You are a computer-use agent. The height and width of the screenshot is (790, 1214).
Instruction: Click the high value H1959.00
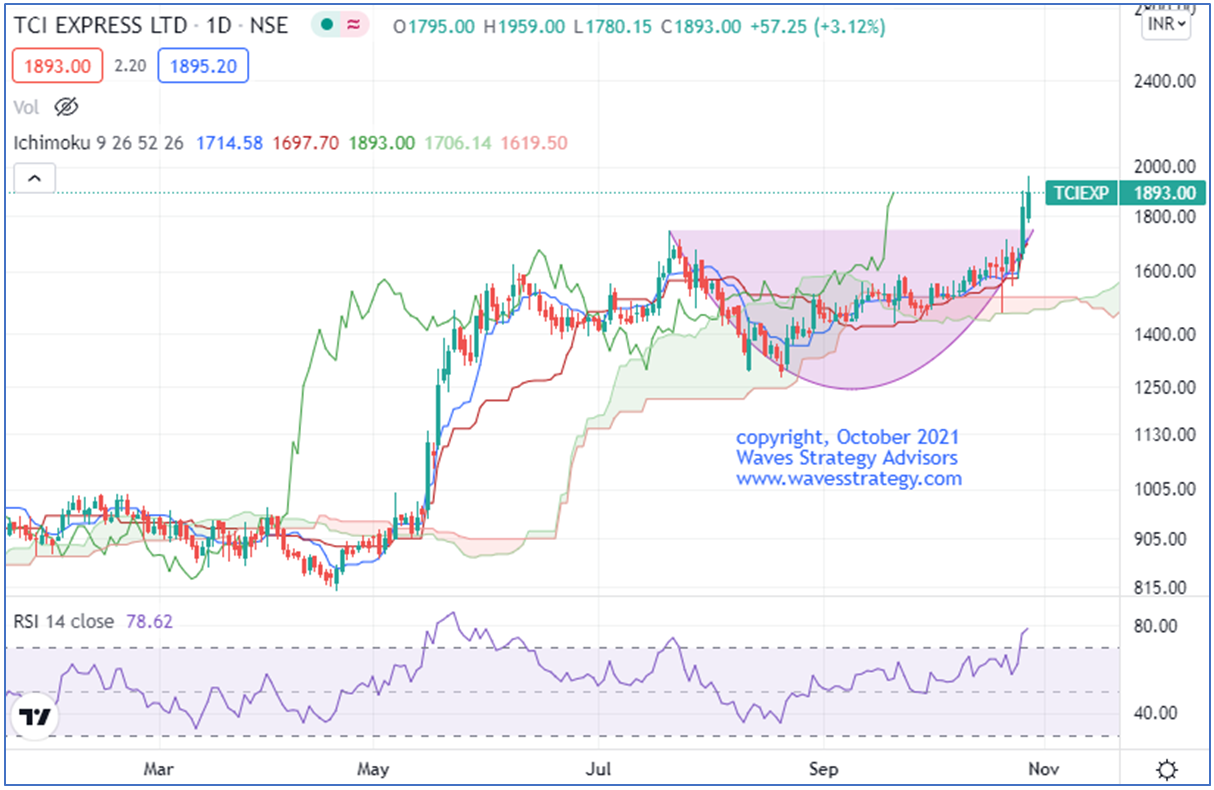pos(524,27)
